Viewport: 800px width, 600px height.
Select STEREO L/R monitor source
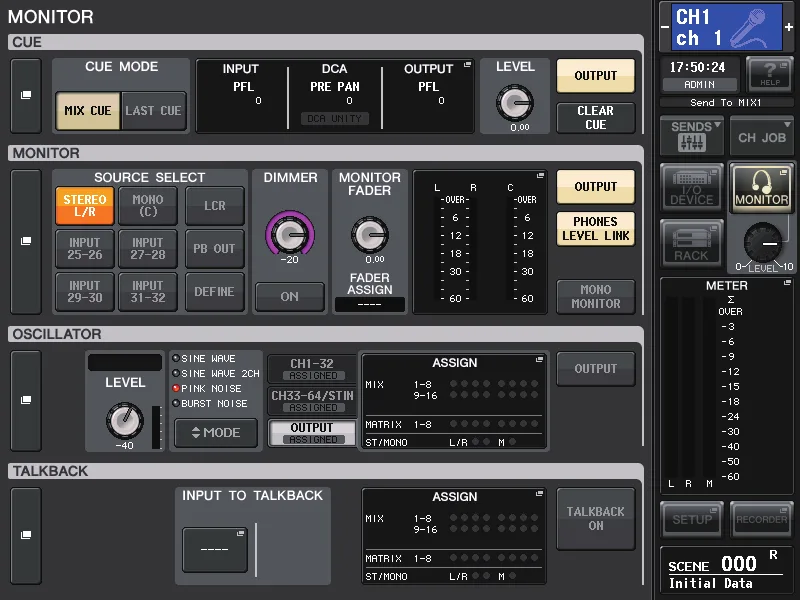pos(85,206)
